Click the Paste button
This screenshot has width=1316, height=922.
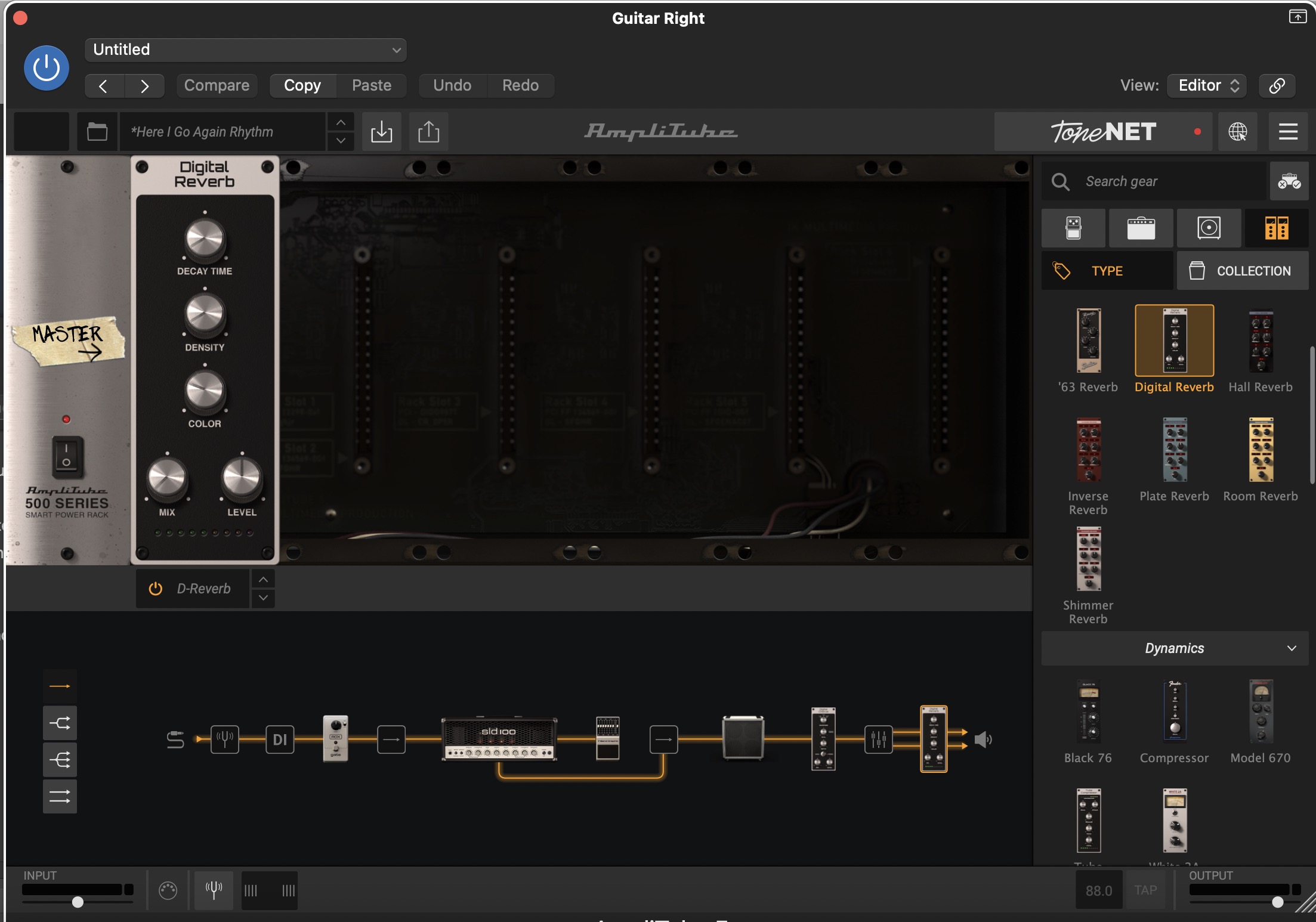[372, 86]
